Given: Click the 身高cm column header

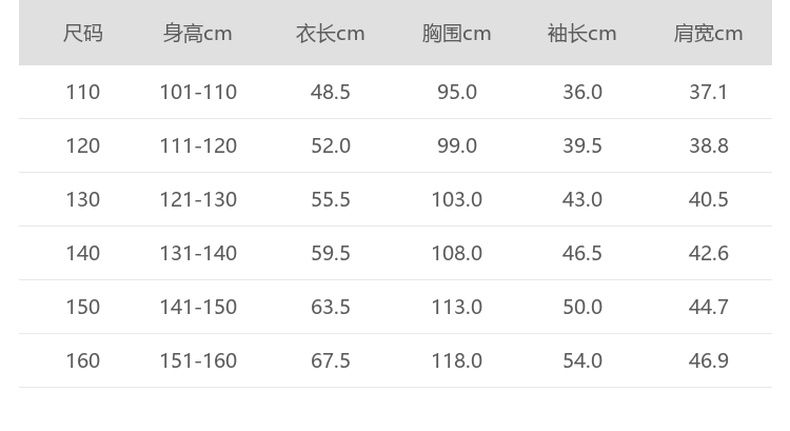Looking at the screenshot, I should tap(198, 33).
